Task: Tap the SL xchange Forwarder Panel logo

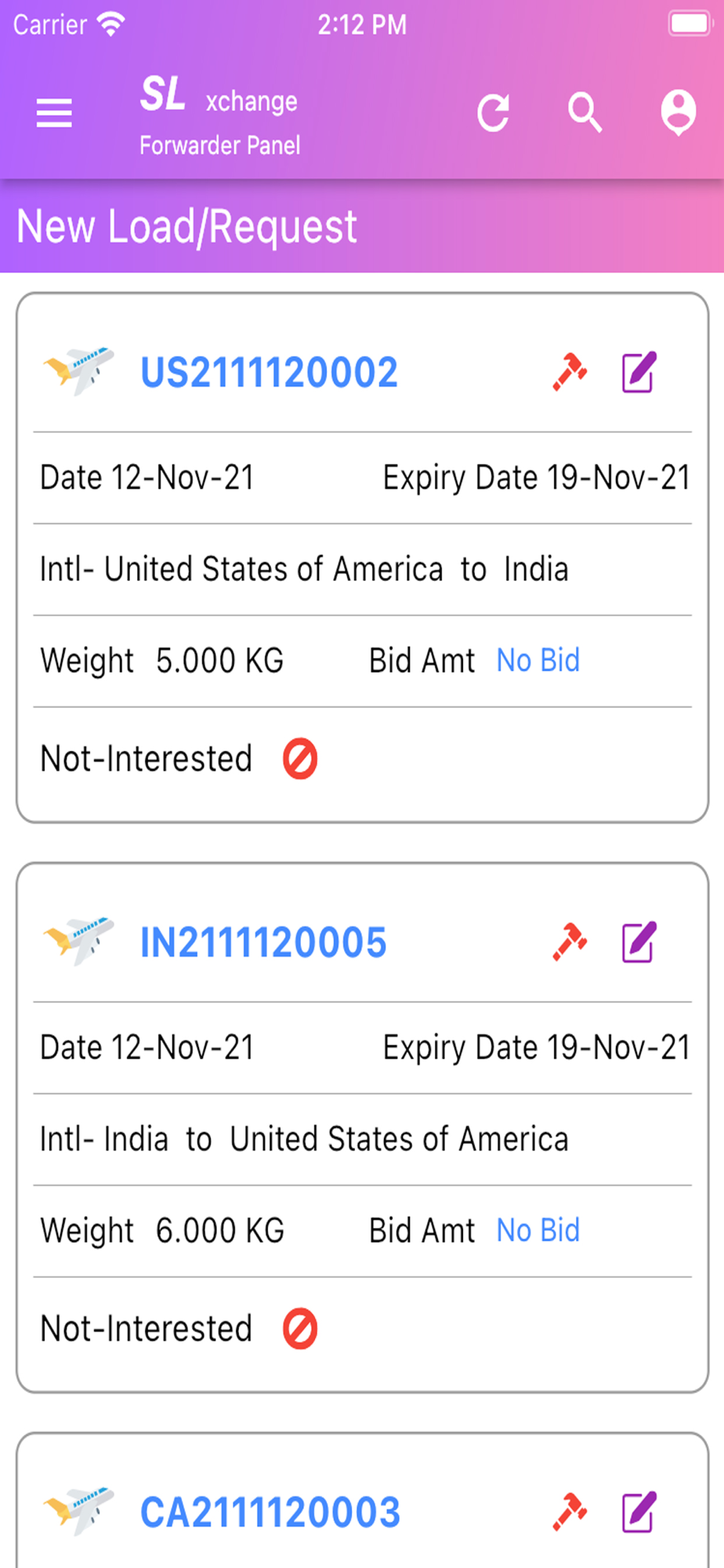Action: [x=219, y=116]
